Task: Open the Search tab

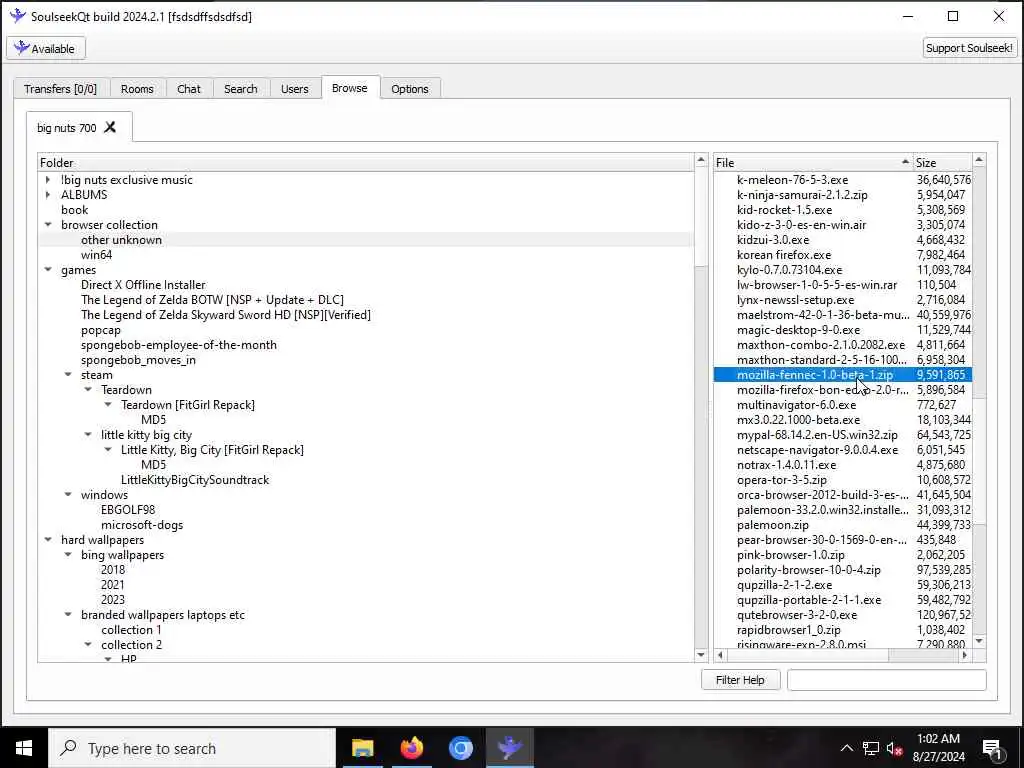Action: (x=240, y=89)
